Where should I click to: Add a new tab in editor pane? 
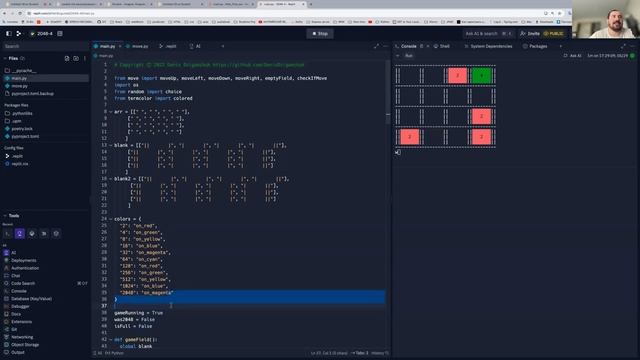click(223, 47)
